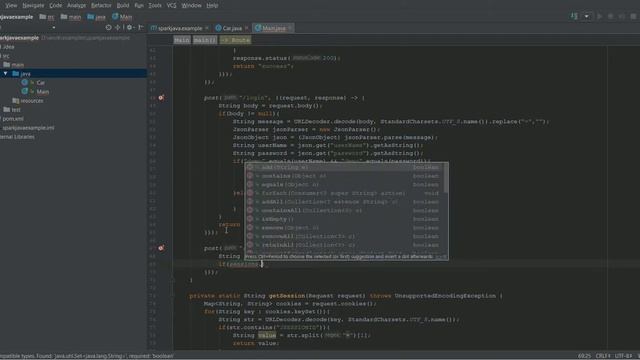The image size is (640, 360).
Task: Switch to the sparkjava.example editor tab
Action: tap(176, 28)
